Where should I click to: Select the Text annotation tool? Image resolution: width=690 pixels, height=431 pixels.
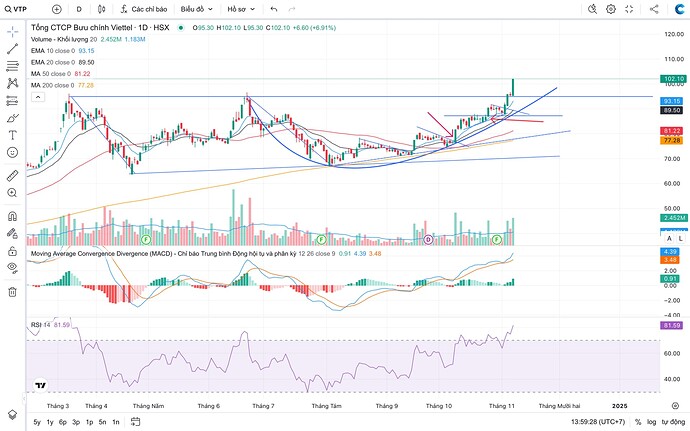[12, 135]
